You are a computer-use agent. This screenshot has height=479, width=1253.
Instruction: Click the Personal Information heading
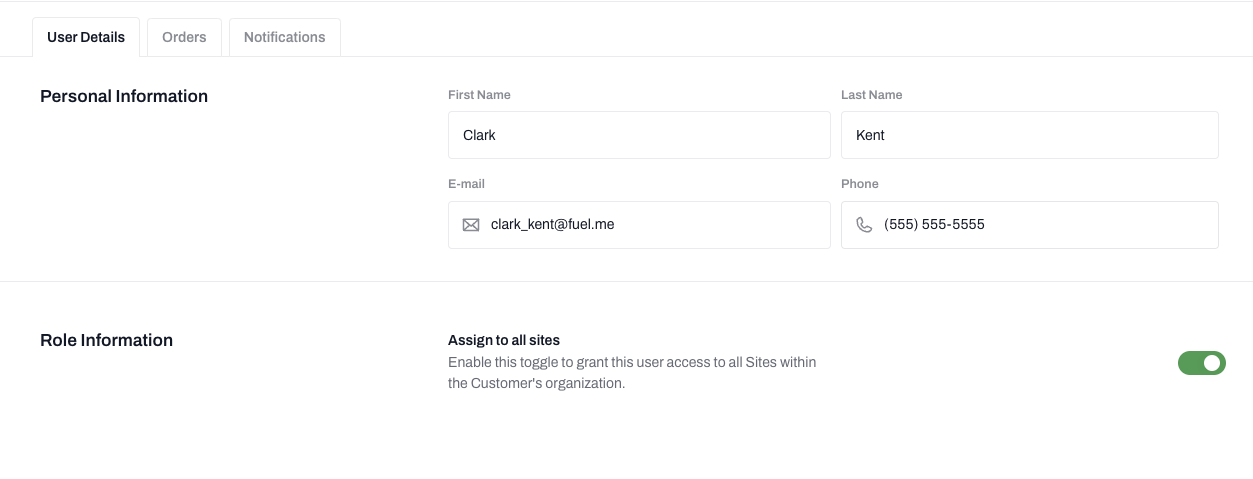[124, 97]
